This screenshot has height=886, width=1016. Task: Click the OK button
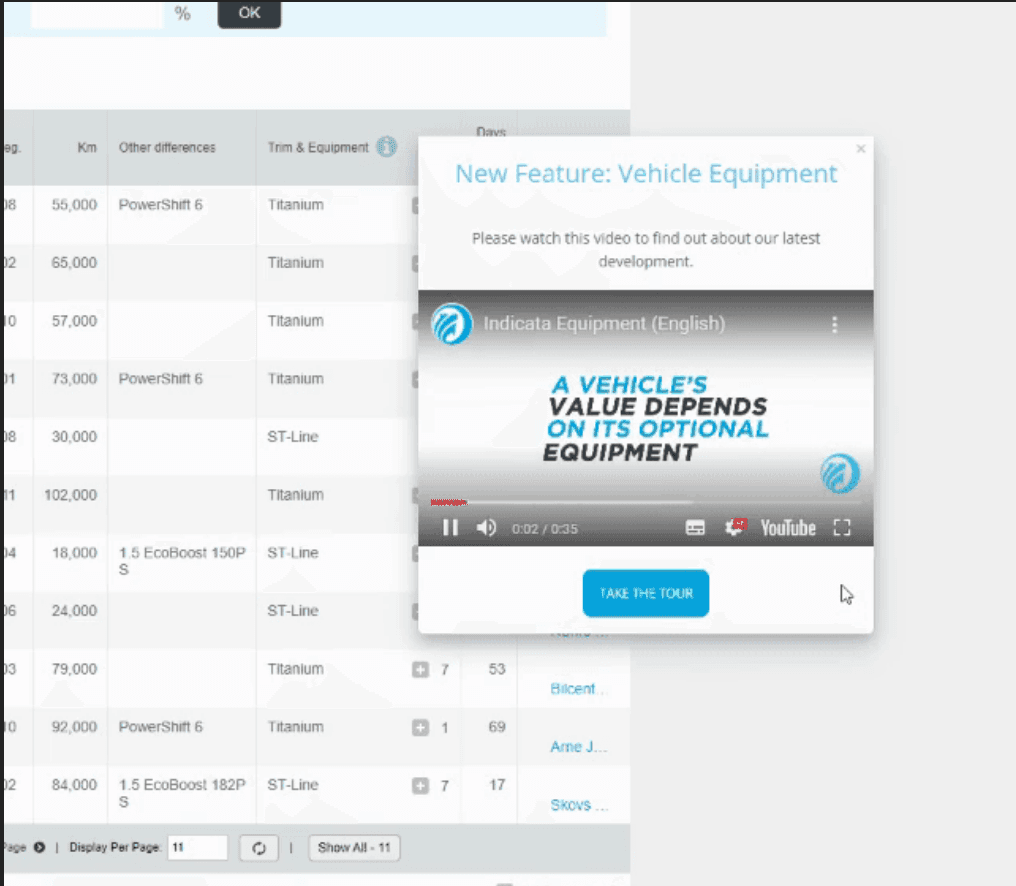click(249, 13)
